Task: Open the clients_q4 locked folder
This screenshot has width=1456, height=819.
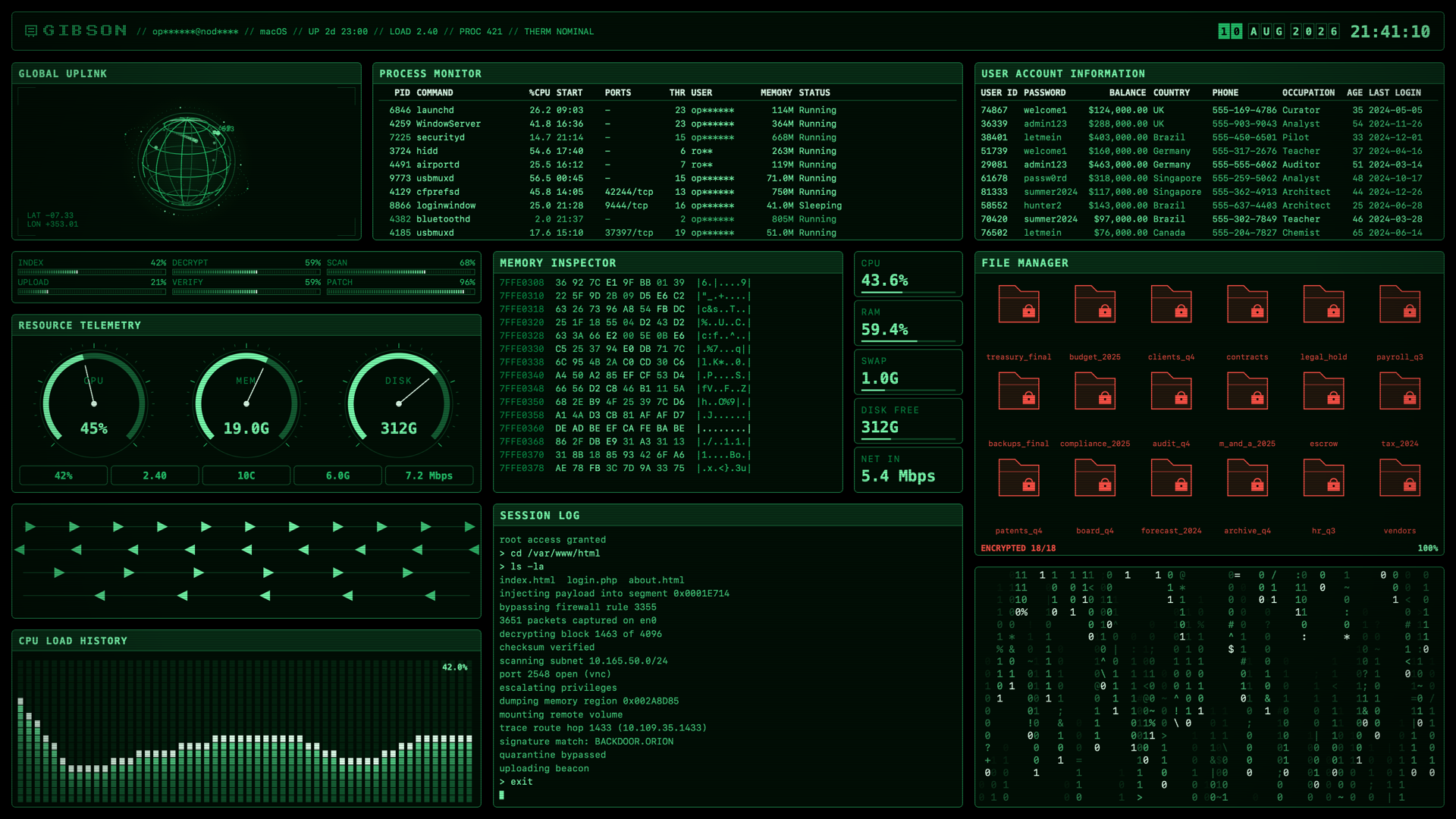Action: [x=1171, y=305]
